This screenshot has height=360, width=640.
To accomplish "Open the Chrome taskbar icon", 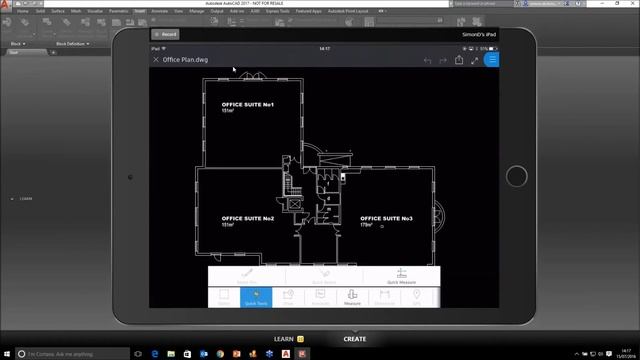I will click(x=220, y=354).
